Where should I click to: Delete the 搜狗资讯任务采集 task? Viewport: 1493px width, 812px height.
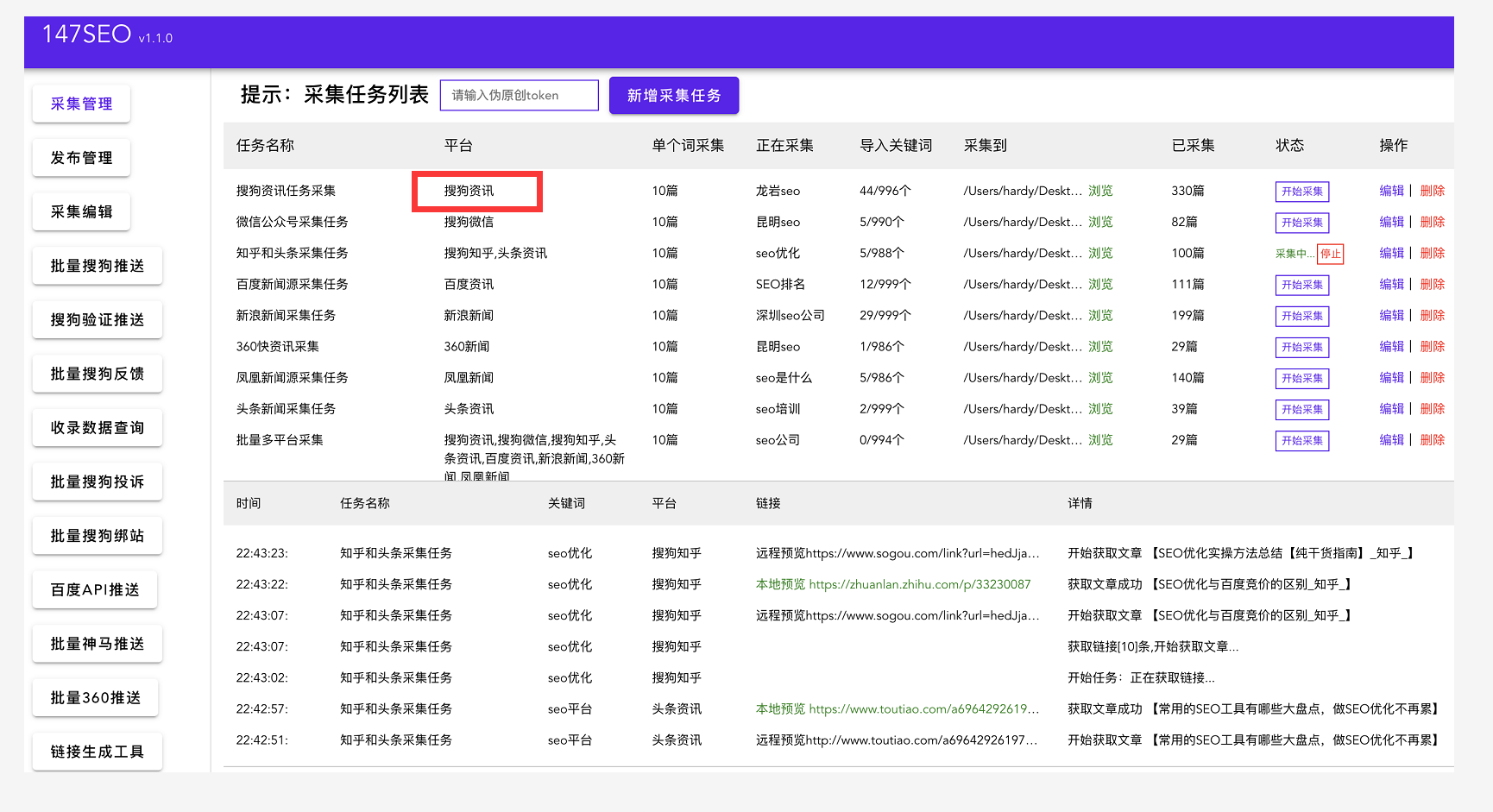pyautogui.click(x=1433, y=191)
